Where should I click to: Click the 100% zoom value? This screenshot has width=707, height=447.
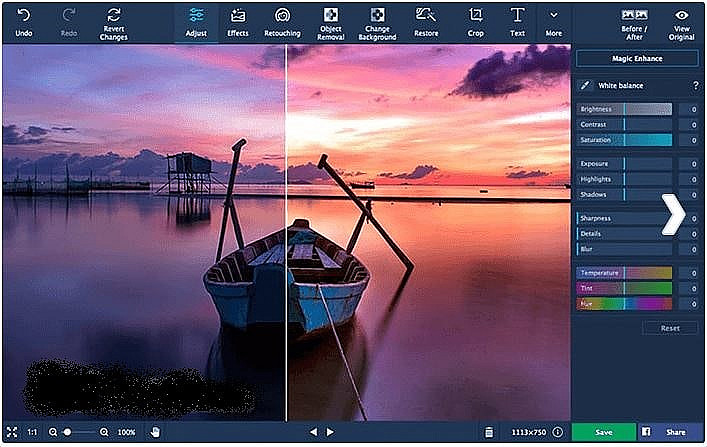(x=126, y=432)
